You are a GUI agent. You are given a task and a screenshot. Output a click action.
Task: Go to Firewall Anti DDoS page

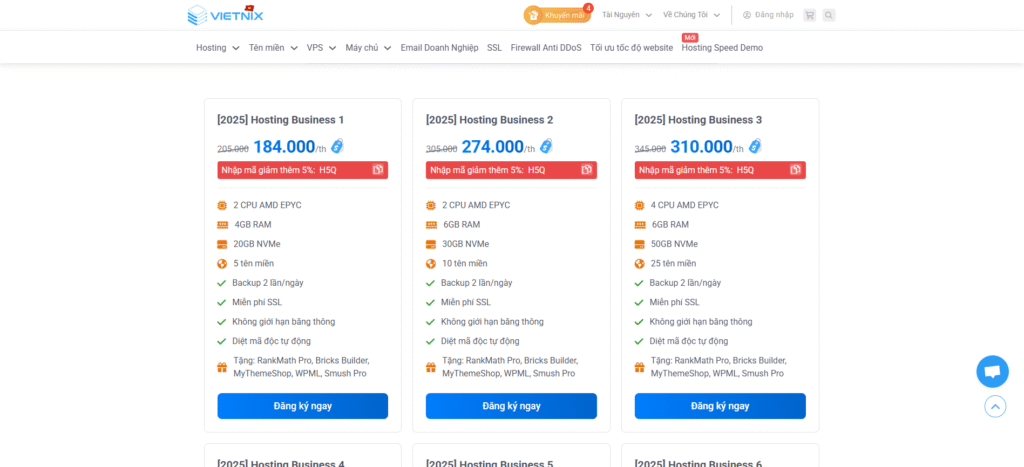[x=545, y=48]
